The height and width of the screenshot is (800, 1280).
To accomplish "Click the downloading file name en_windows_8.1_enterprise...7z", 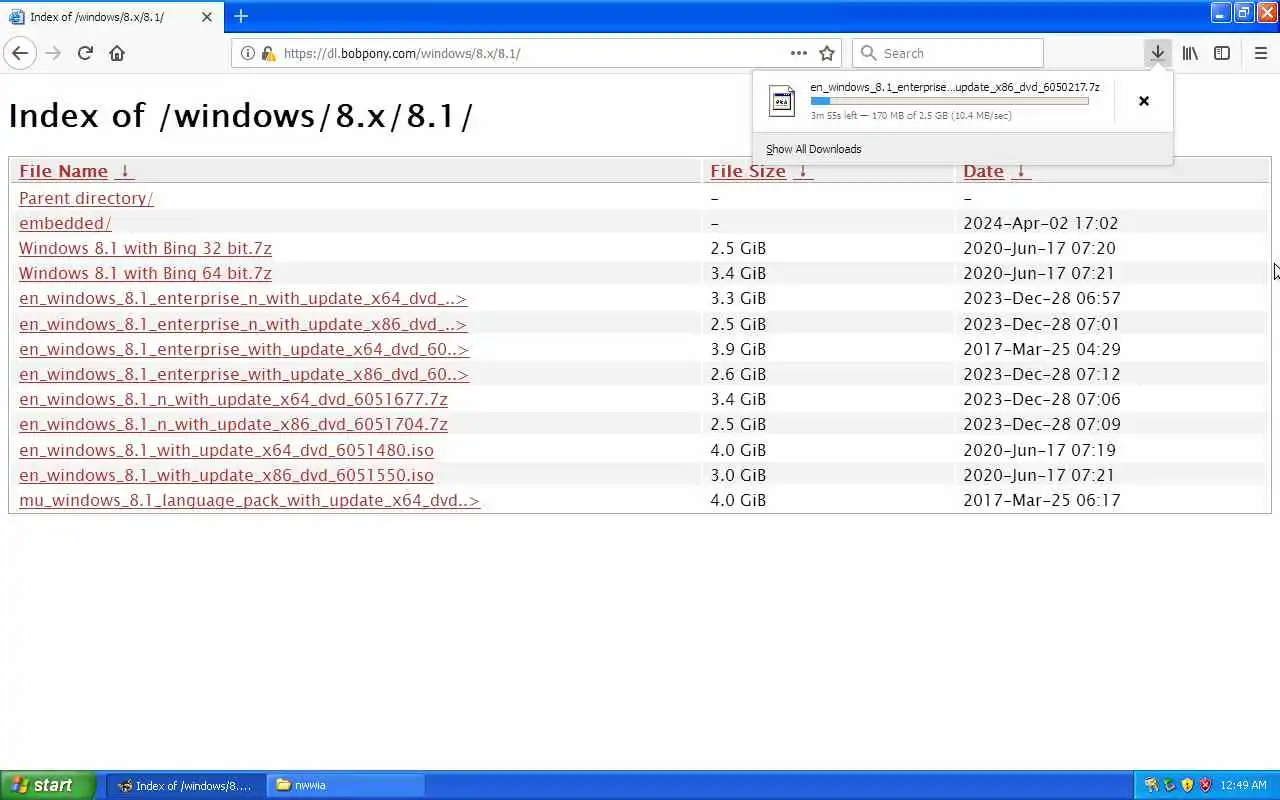I will point(955,87).
